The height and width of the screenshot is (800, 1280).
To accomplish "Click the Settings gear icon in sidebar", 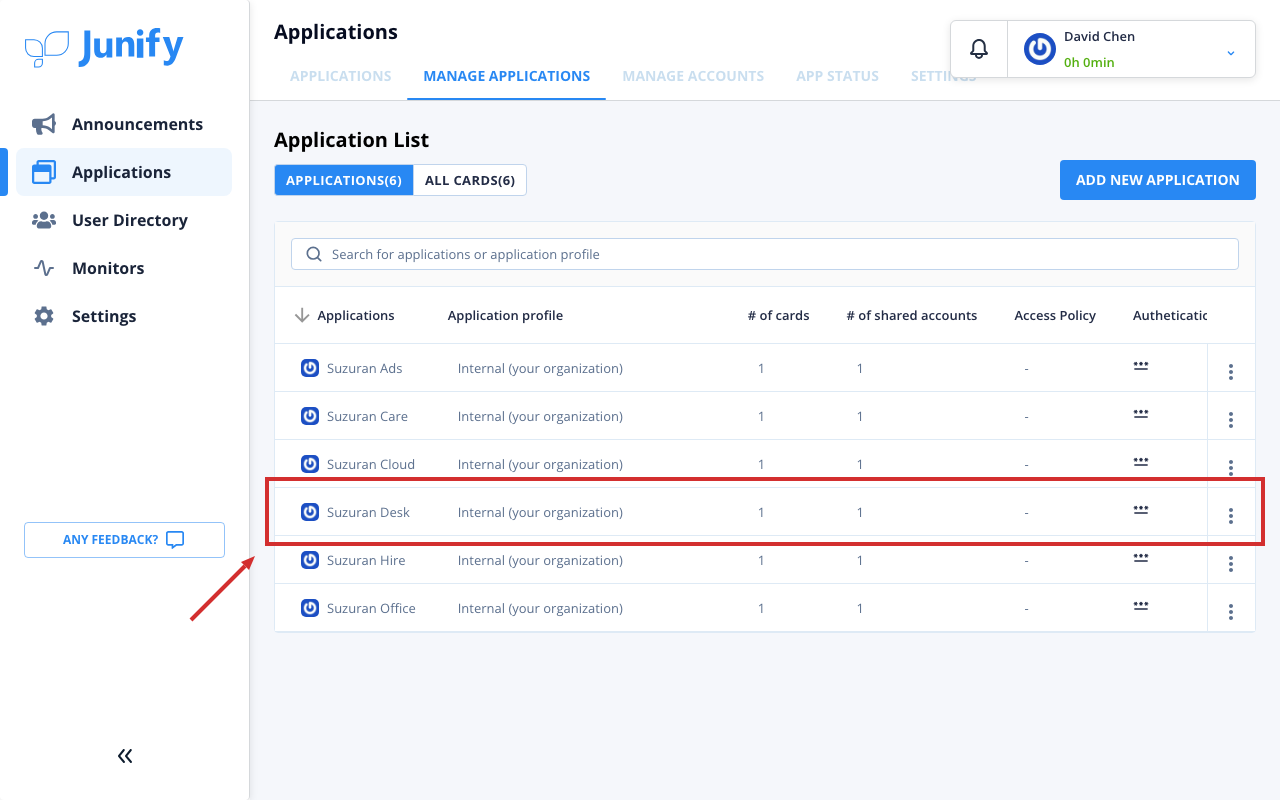I will click(x=44, y=316).
